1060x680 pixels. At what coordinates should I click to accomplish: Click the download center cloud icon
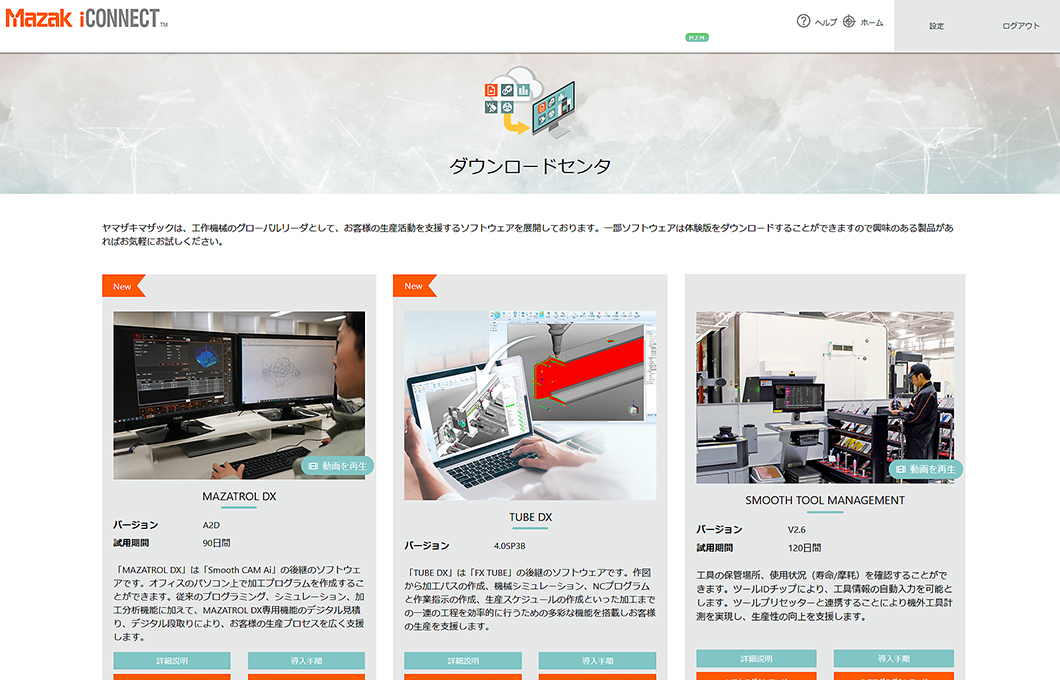coord(530,101)
